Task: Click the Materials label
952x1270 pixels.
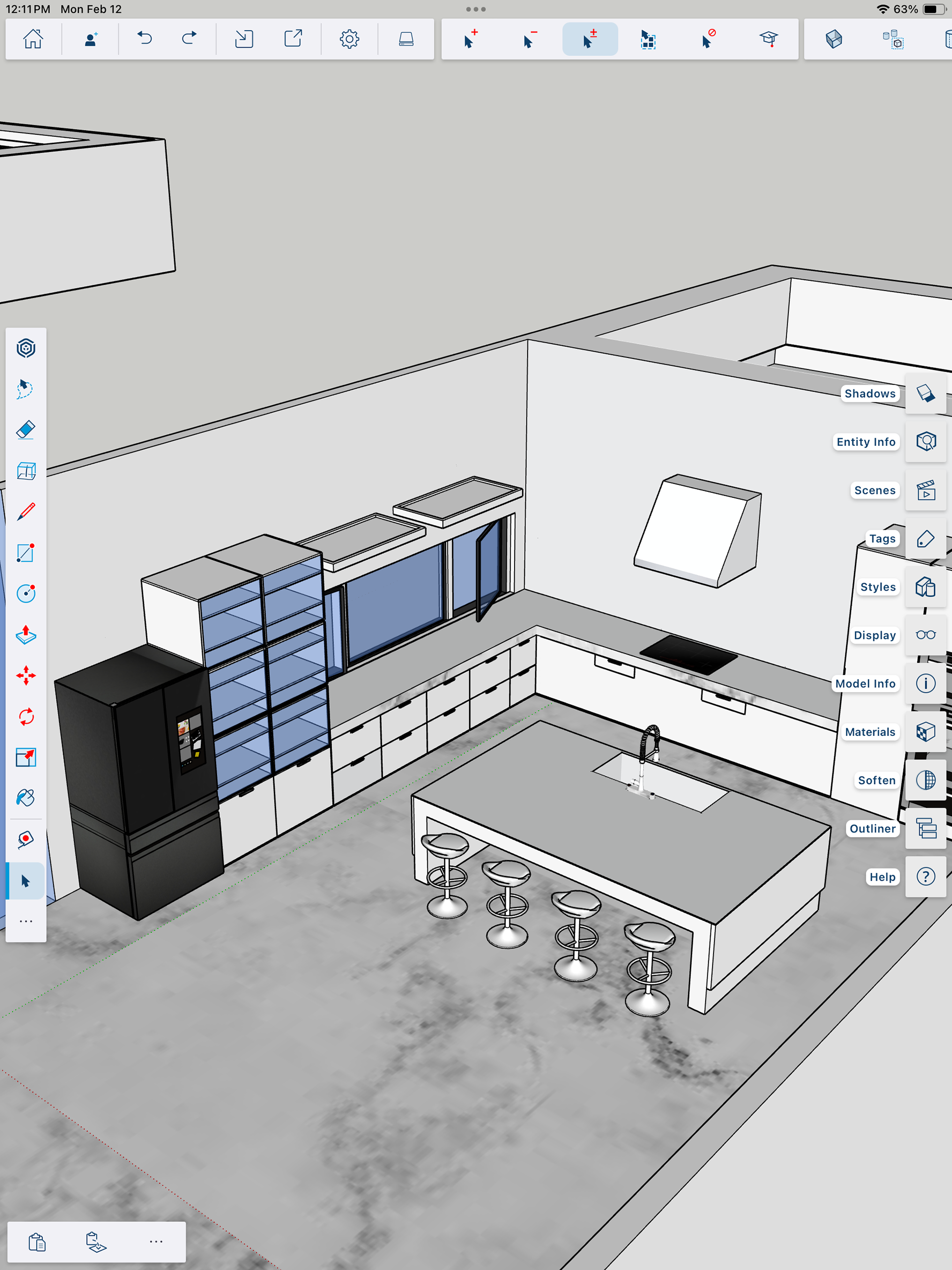Action: (870, 732)
